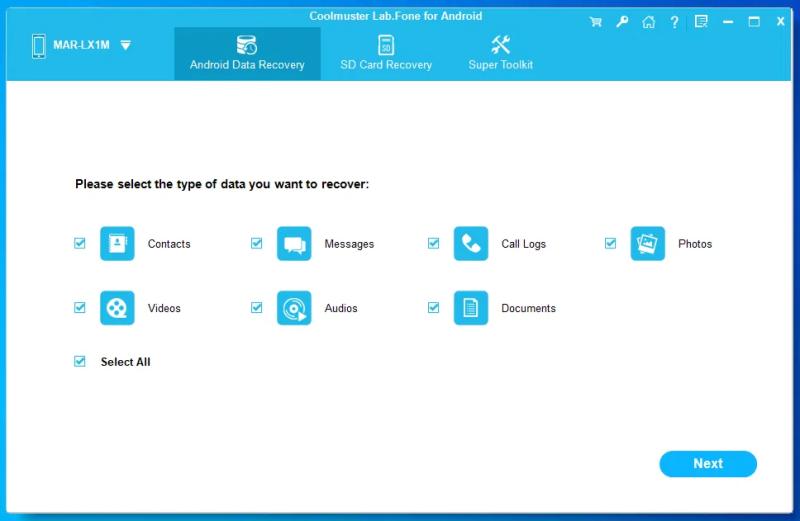Screen dimensions: 800x521
Task: Click the Messages chat bubble icon
Action: click(x=294, y=243)
